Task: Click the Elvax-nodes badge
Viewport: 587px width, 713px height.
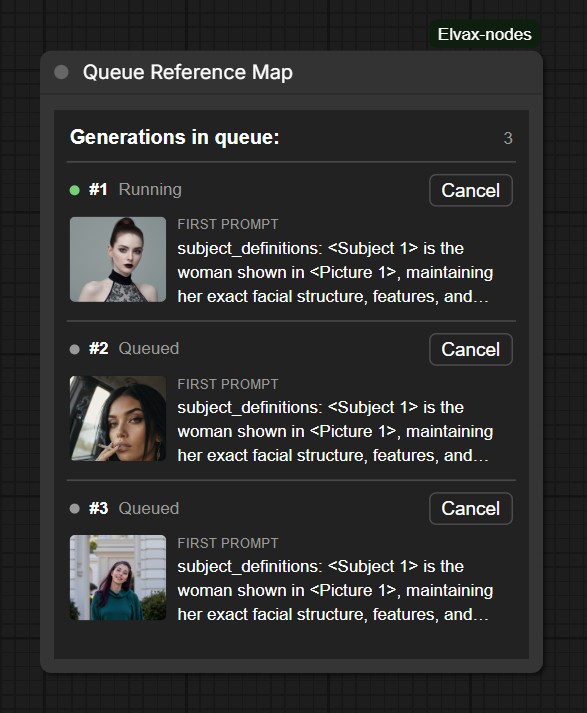Action: 484,35
